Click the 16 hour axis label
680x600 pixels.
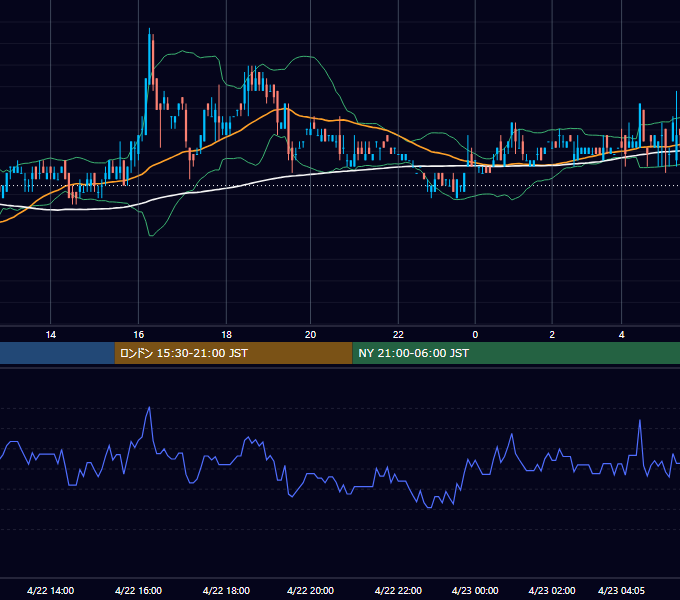(138, 335)
